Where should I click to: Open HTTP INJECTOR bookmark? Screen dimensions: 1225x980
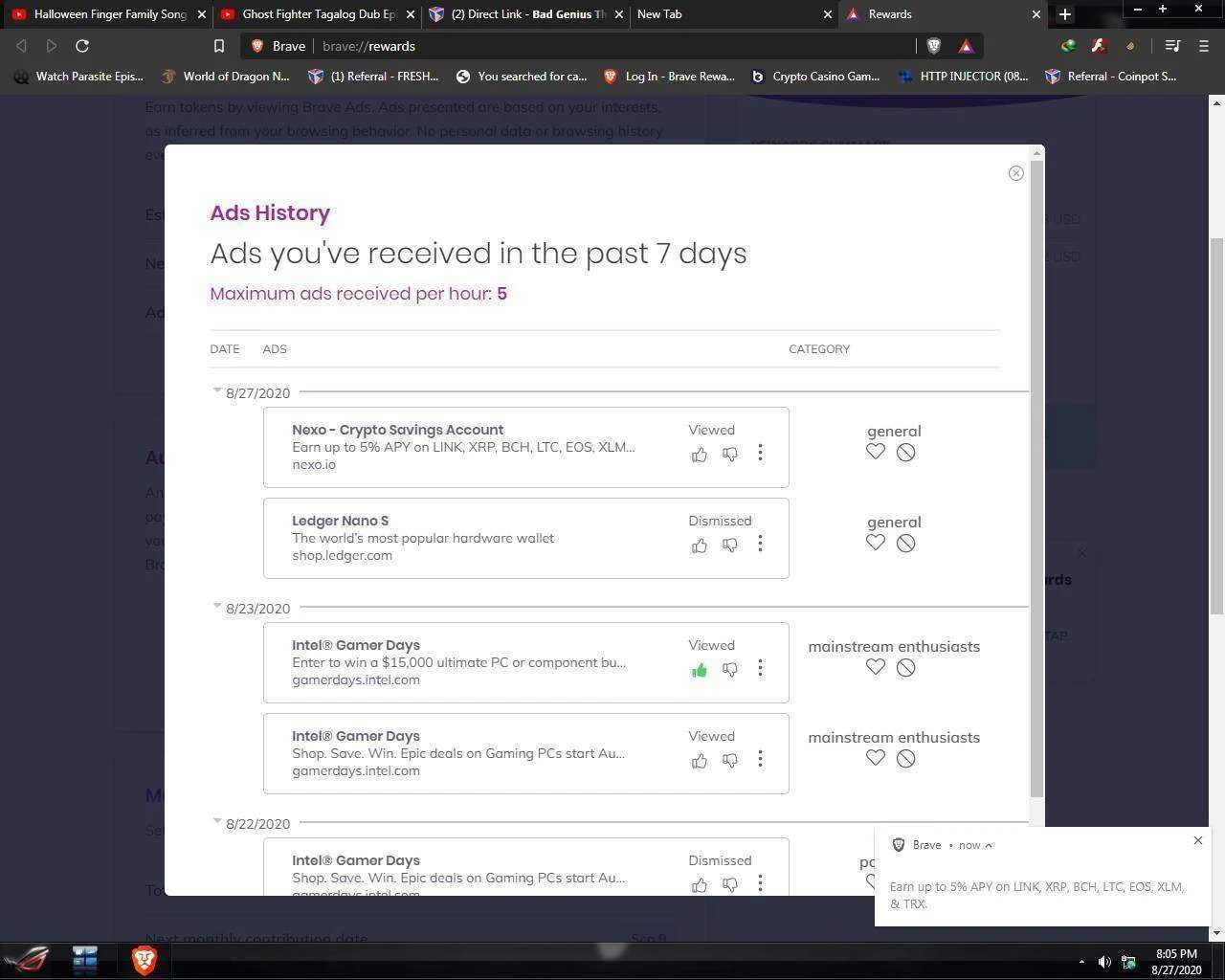(x=963, y=77)
